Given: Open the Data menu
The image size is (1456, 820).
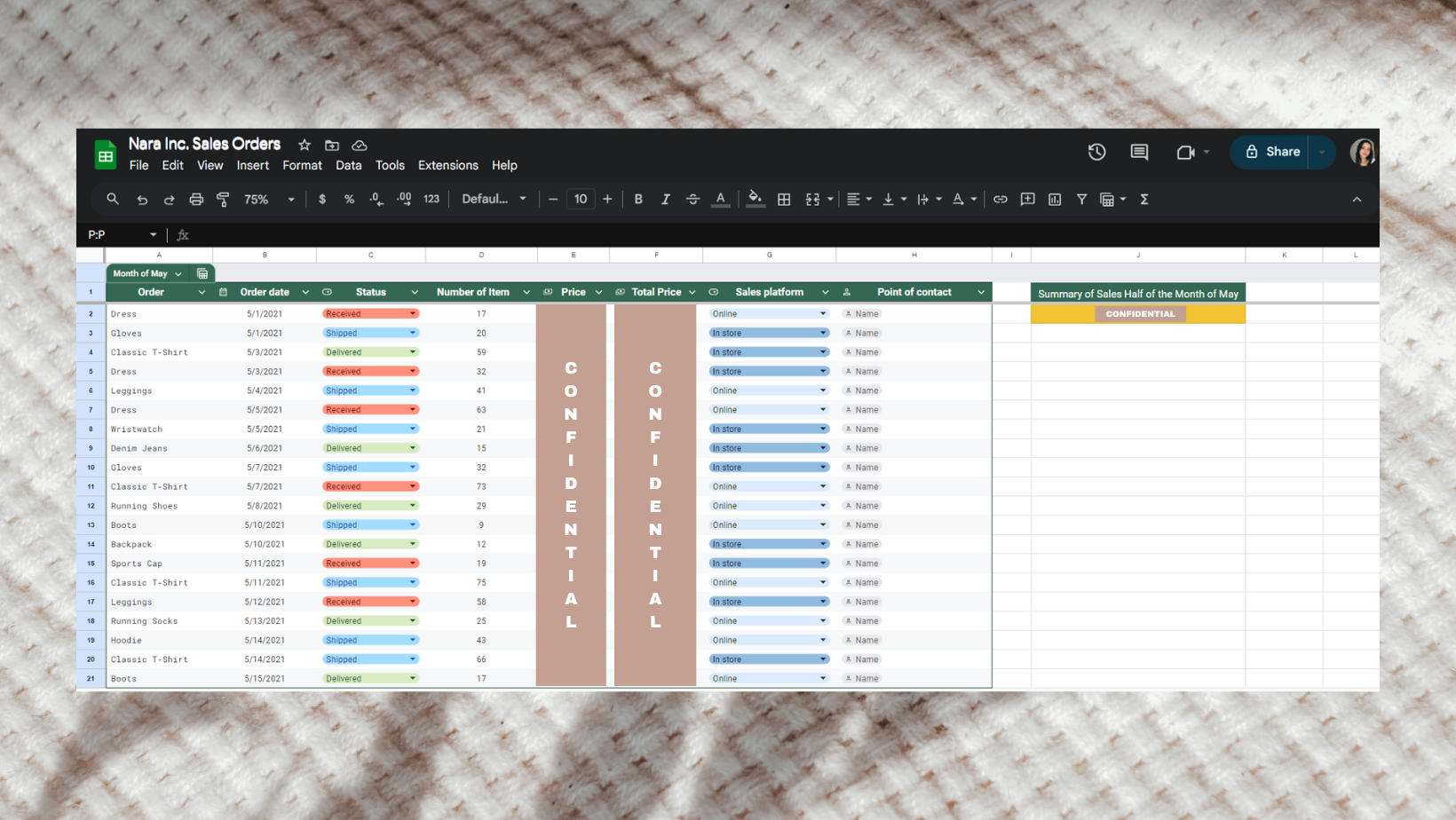Looking at the screenshot, I should point(349,166).
